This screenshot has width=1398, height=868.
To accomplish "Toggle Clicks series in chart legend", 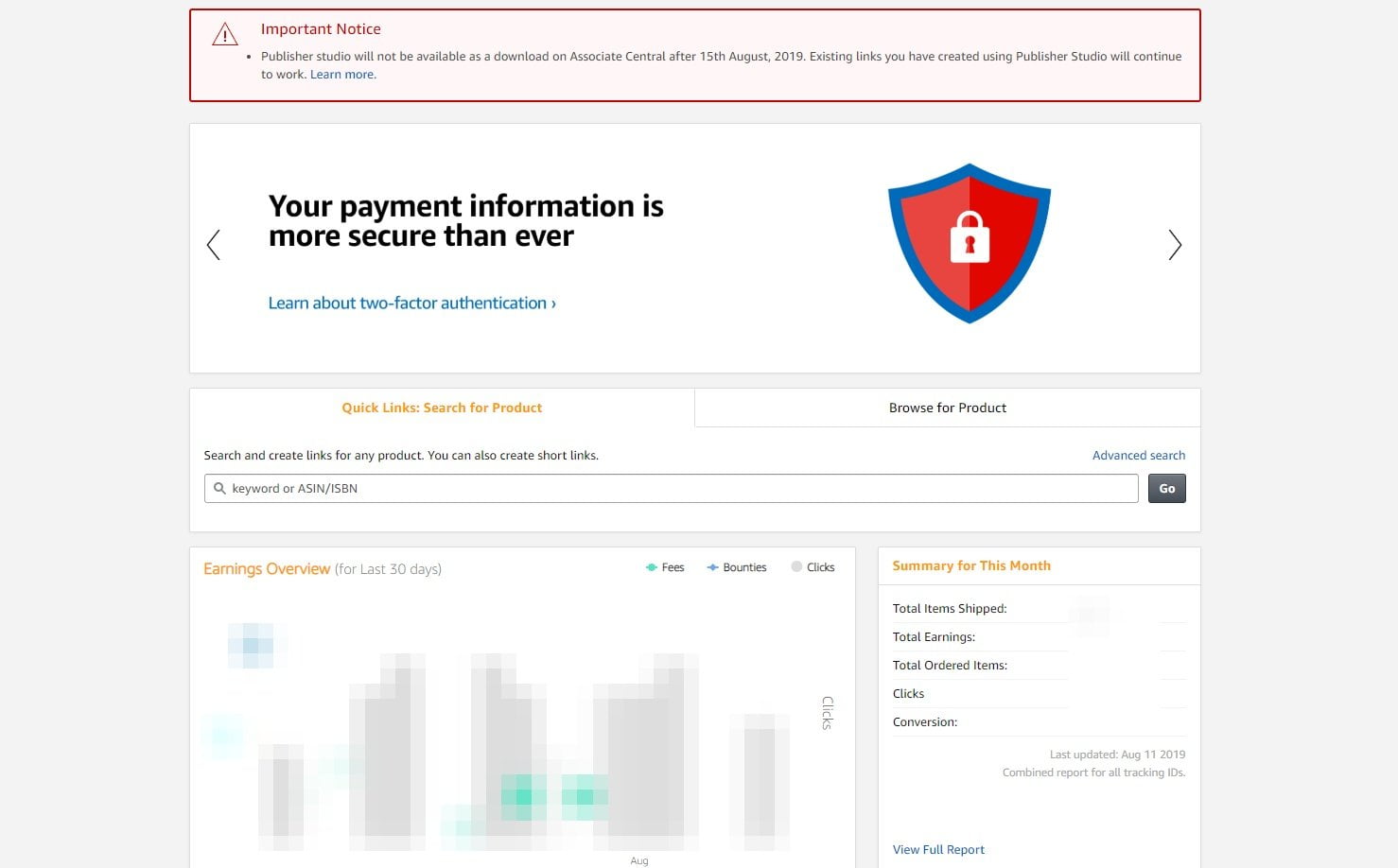I will [x=813, y=567].
